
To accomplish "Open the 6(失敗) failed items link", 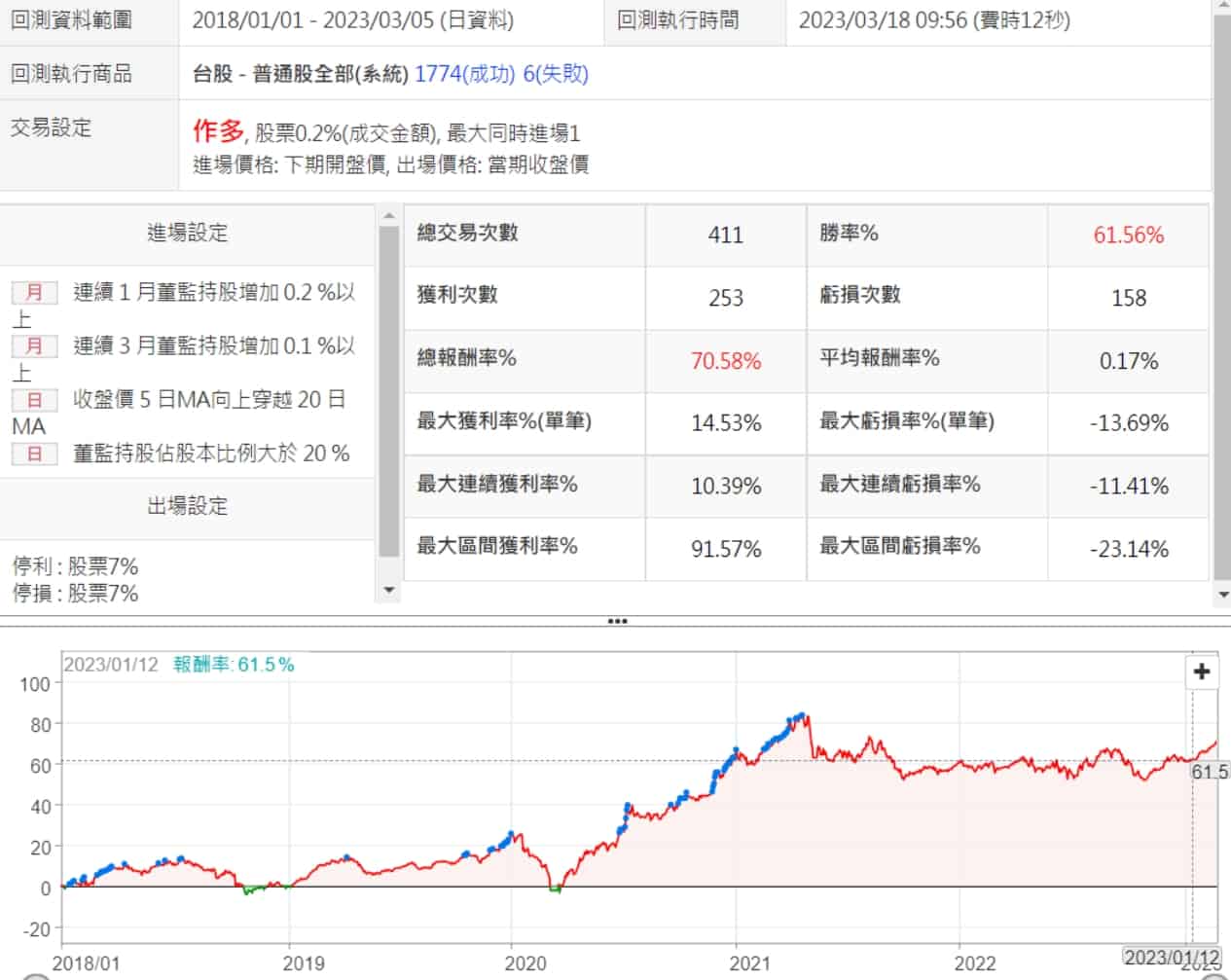I will click(556, 74).
